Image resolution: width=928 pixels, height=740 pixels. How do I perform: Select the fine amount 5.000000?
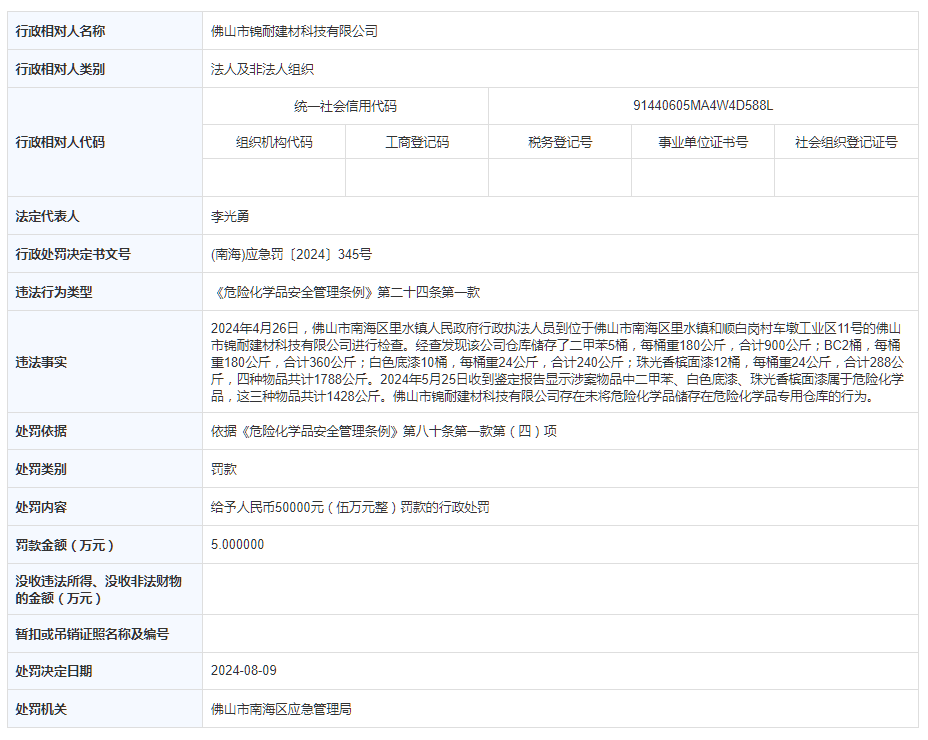coord(237,545)
